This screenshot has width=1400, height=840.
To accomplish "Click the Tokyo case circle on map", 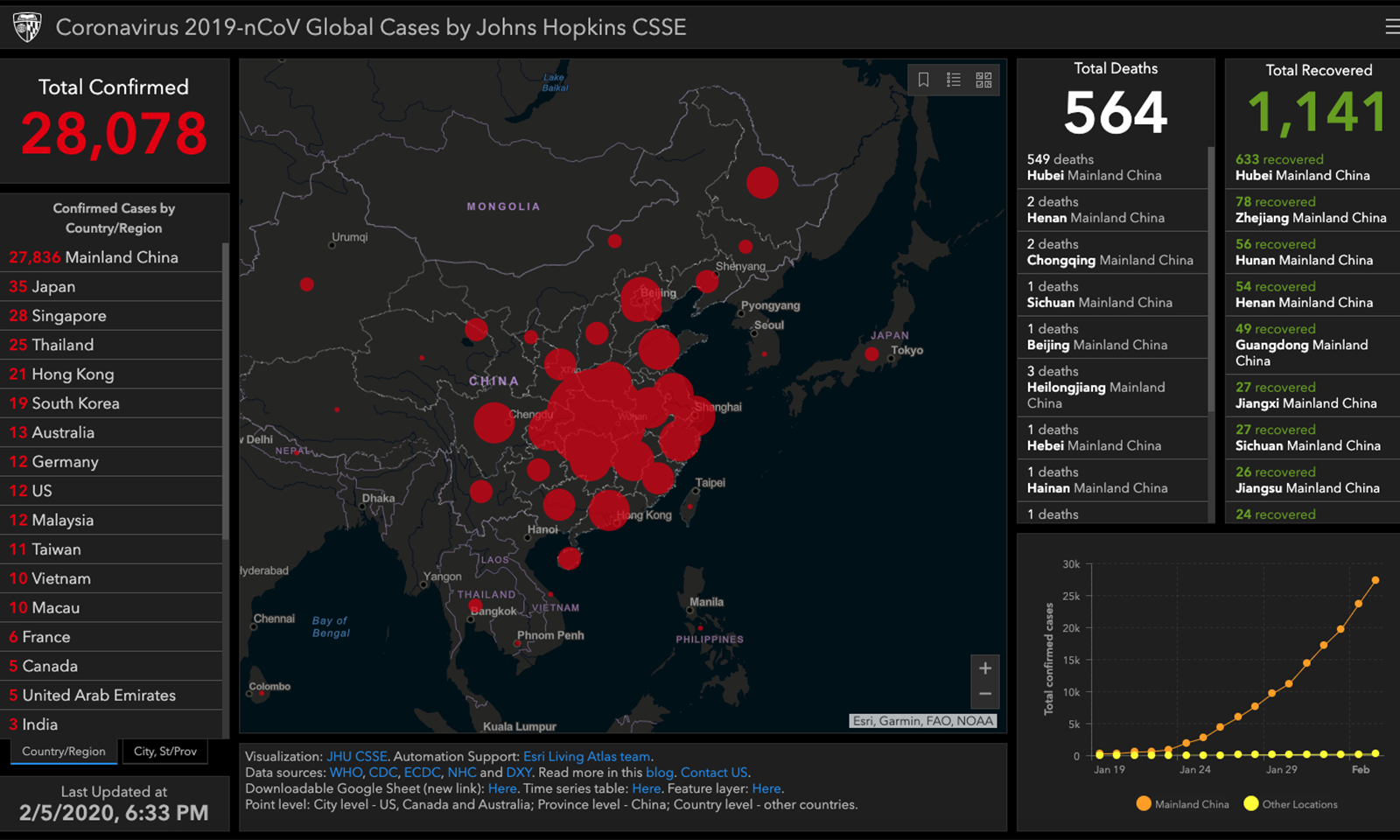I will click(871, 354).
